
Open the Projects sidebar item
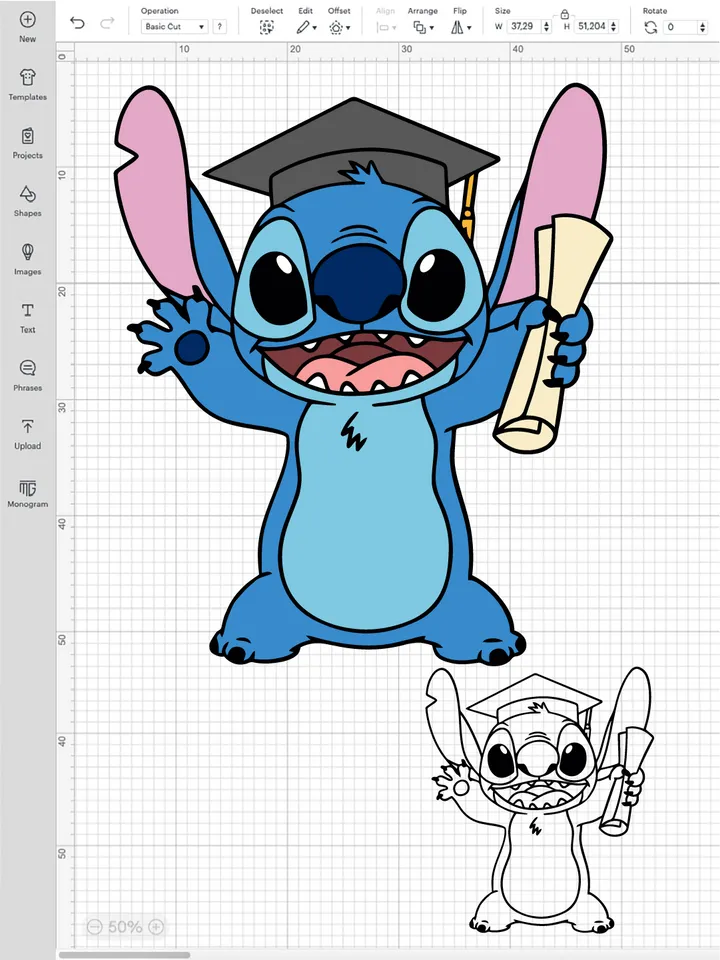27,136
